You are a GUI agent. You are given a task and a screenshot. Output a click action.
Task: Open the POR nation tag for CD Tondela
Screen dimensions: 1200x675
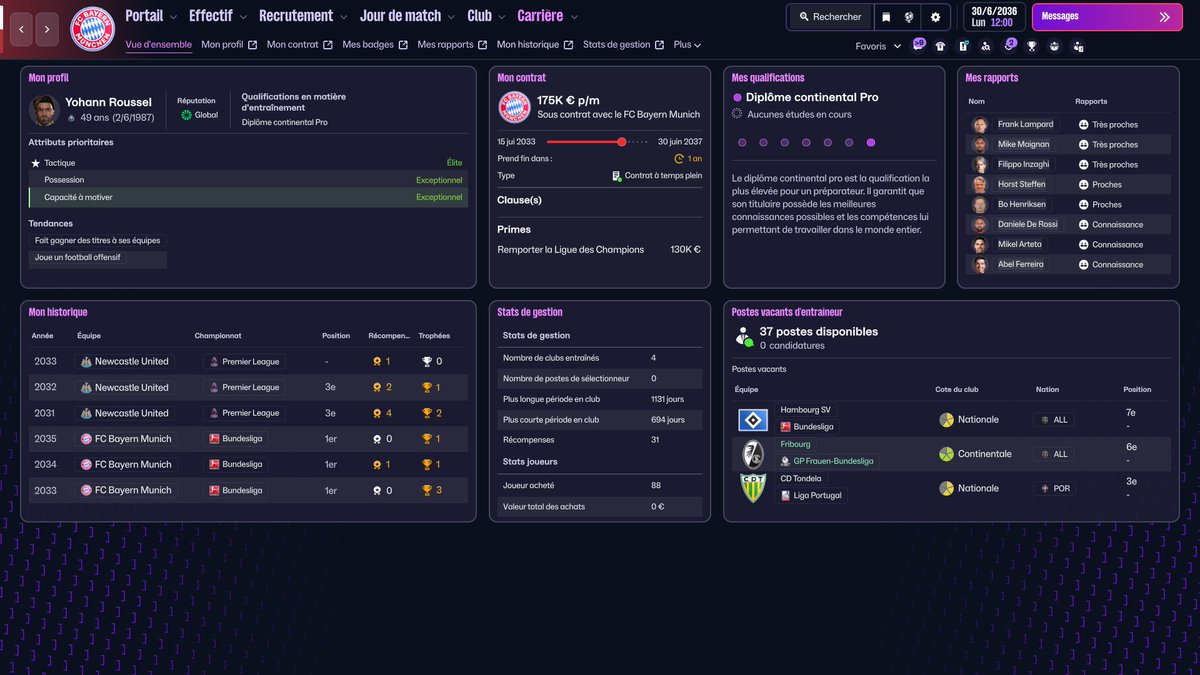[1055, 489]
